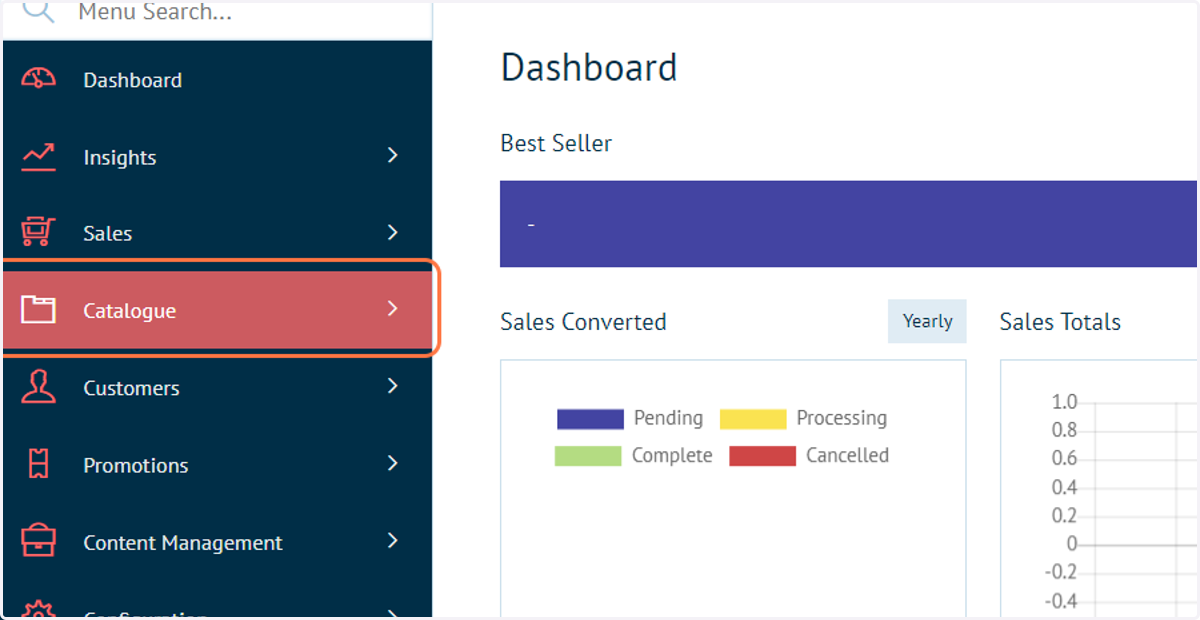Click the -0.4 axis value
1200x620 pixels.
1061,601
